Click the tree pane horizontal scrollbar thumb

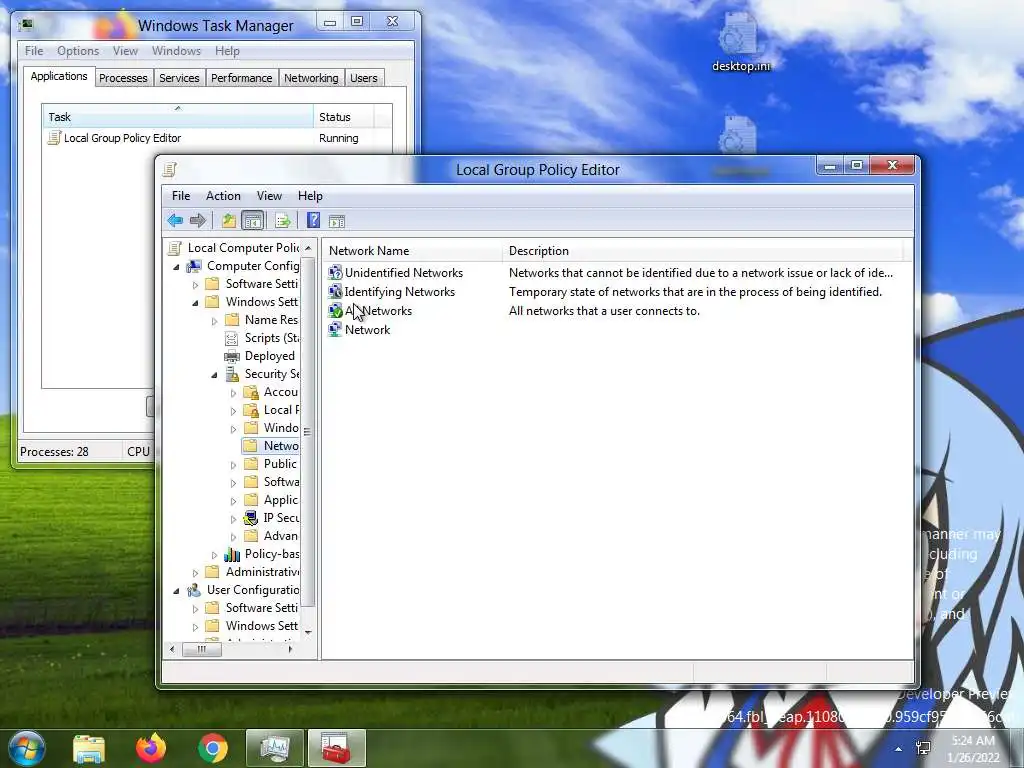click(202, 649)
